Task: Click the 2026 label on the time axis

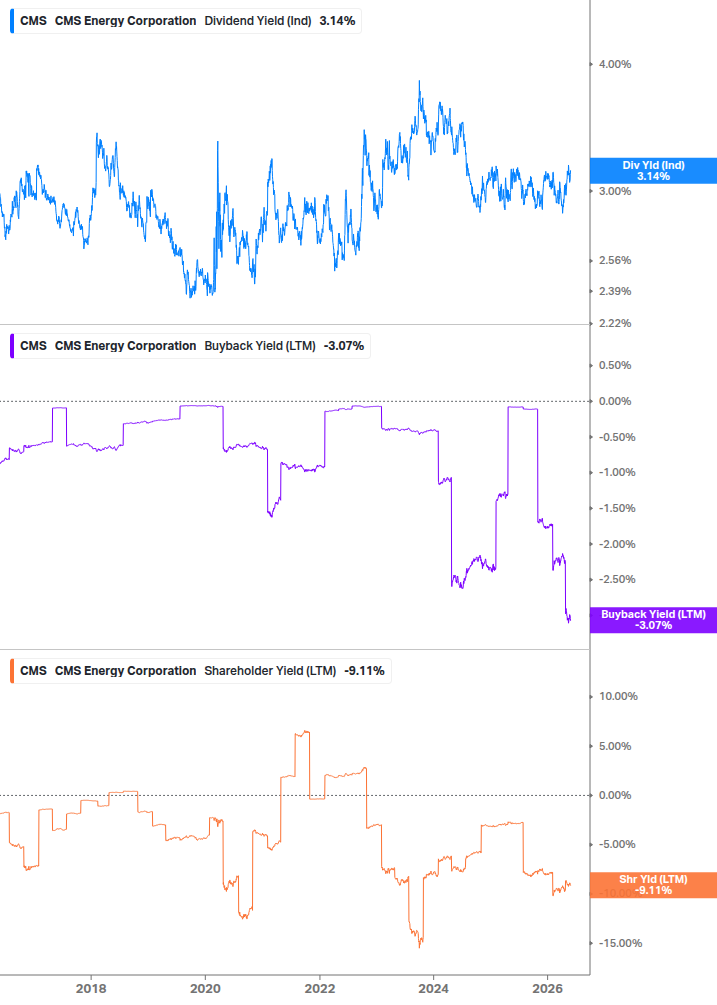Action: pyautogui.click(x=548, y=988)
